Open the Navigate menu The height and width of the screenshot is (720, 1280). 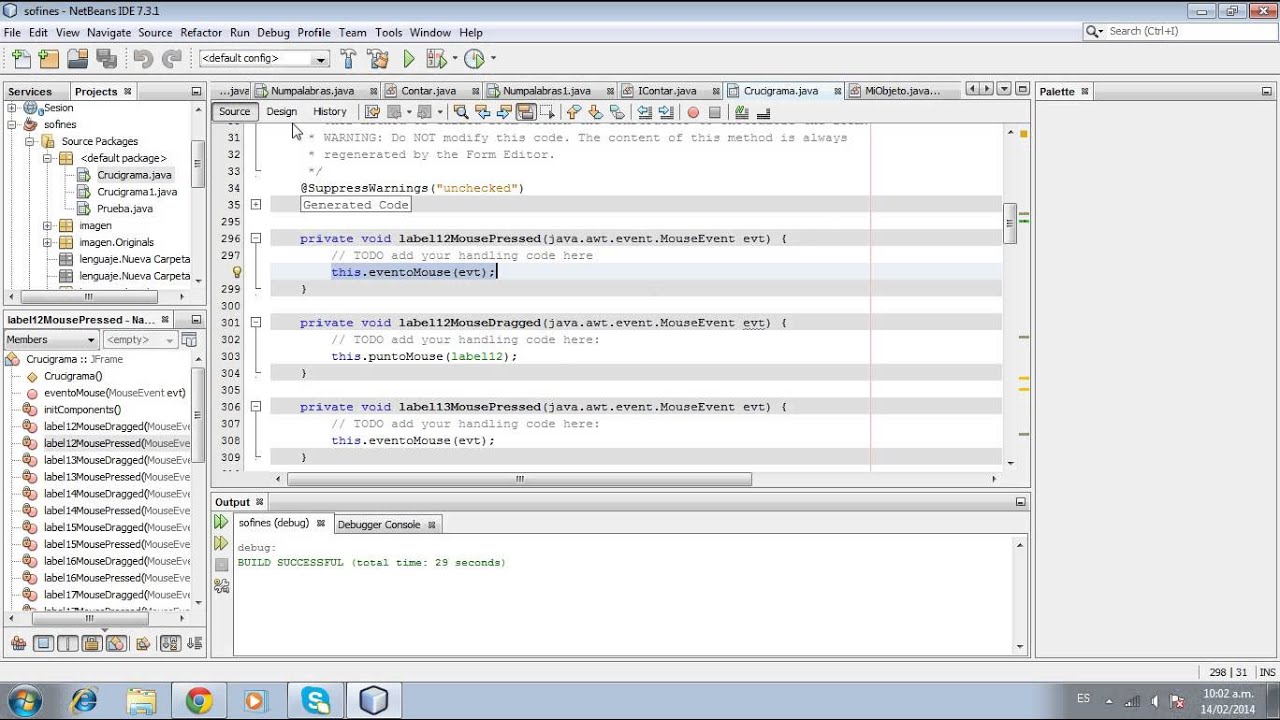(x=109, y=32)
